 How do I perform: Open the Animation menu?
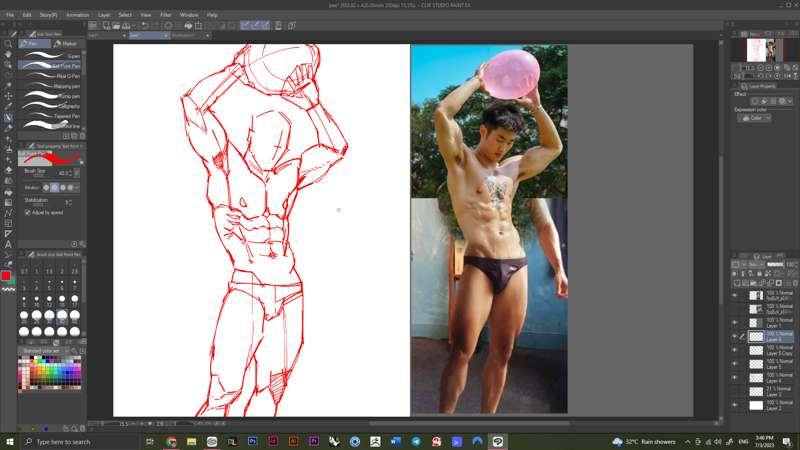tap(78, 15)
